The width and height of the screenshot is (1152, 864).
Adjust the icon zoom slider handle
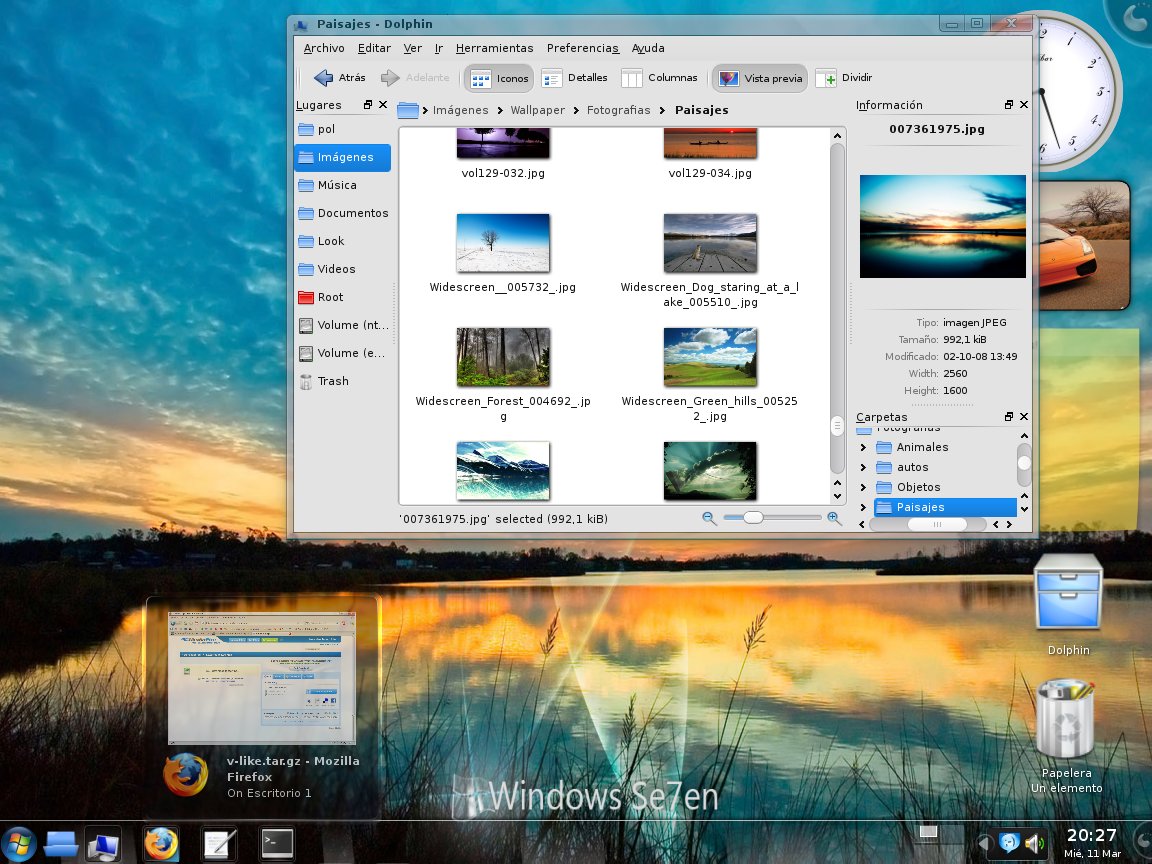pyautogui.click(x=752, y=518)
